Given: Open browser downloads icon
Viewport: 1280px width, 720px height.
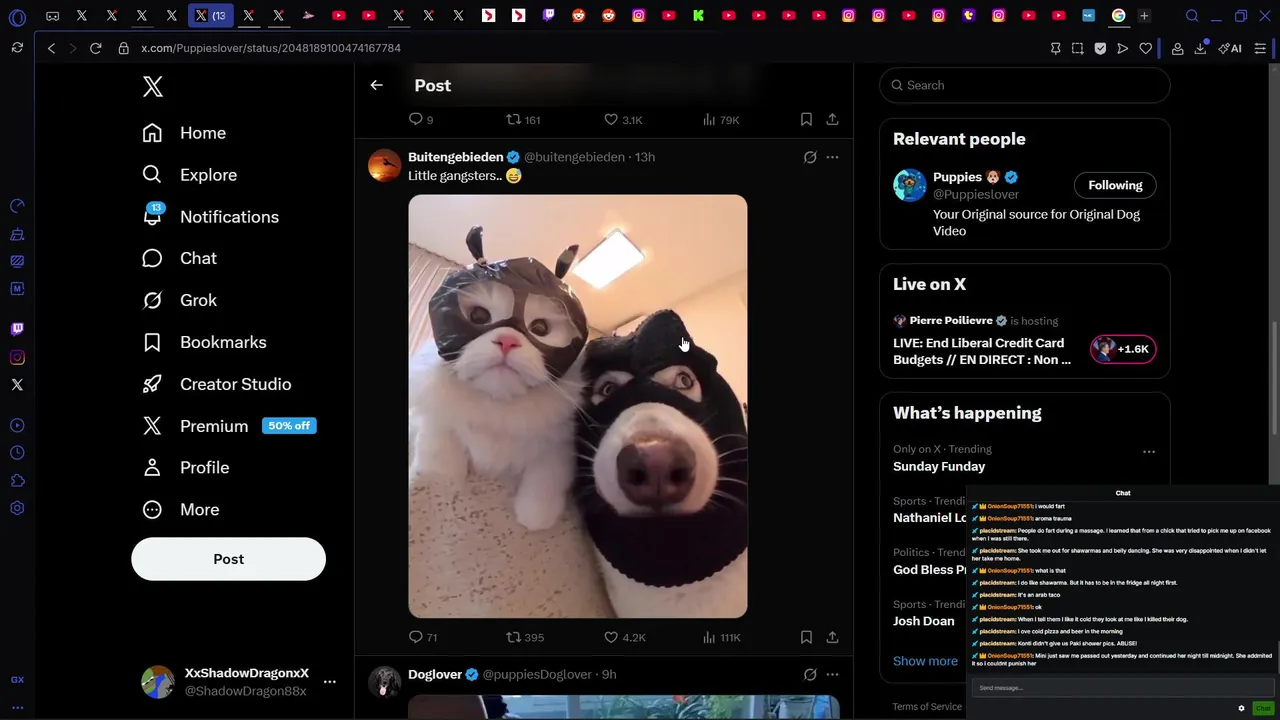Looking at the screenshot, I should pyautogui.click(x=1200, y=48).
